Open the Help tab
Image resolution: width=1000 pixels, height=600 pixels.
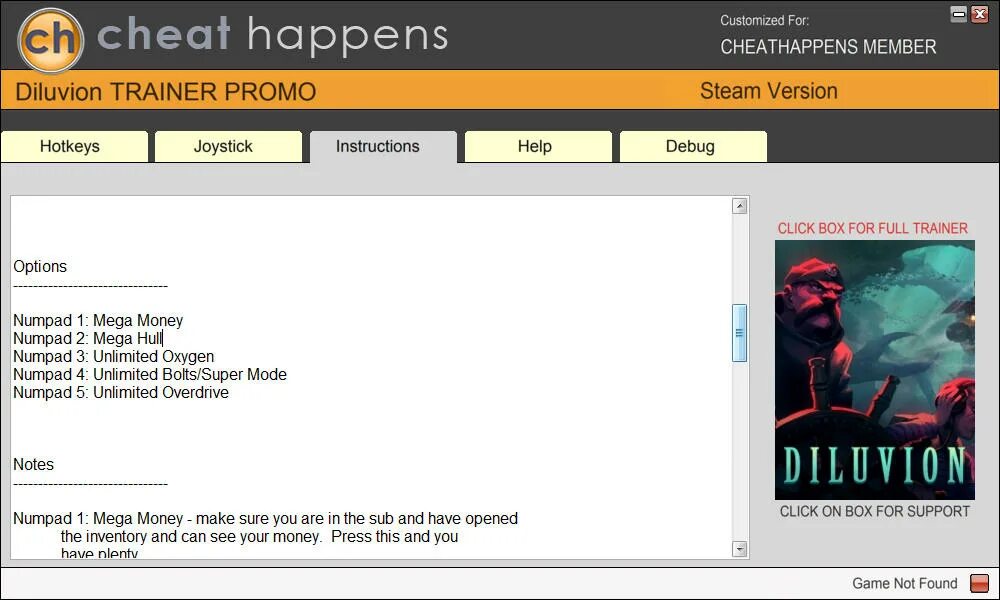pyautogui.click(x=538, y=147)
